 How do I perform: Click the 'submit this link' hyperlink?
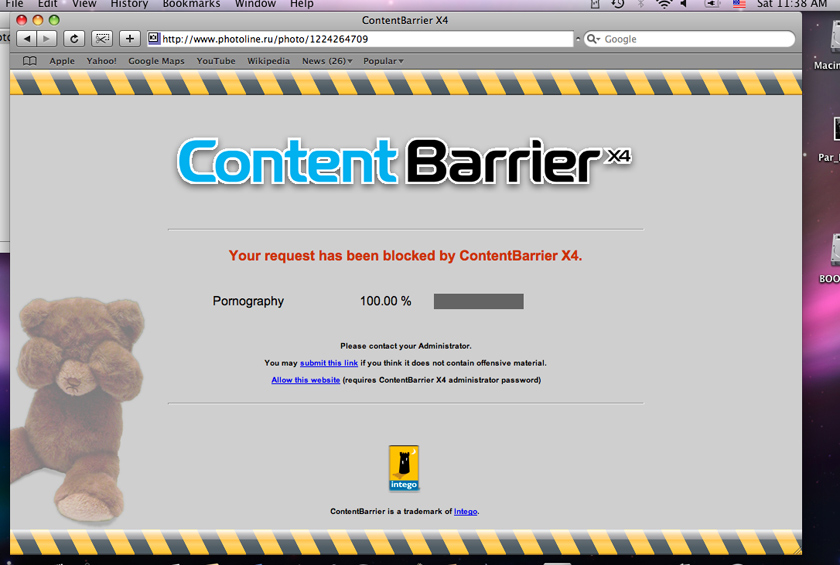tap(329, 363)
